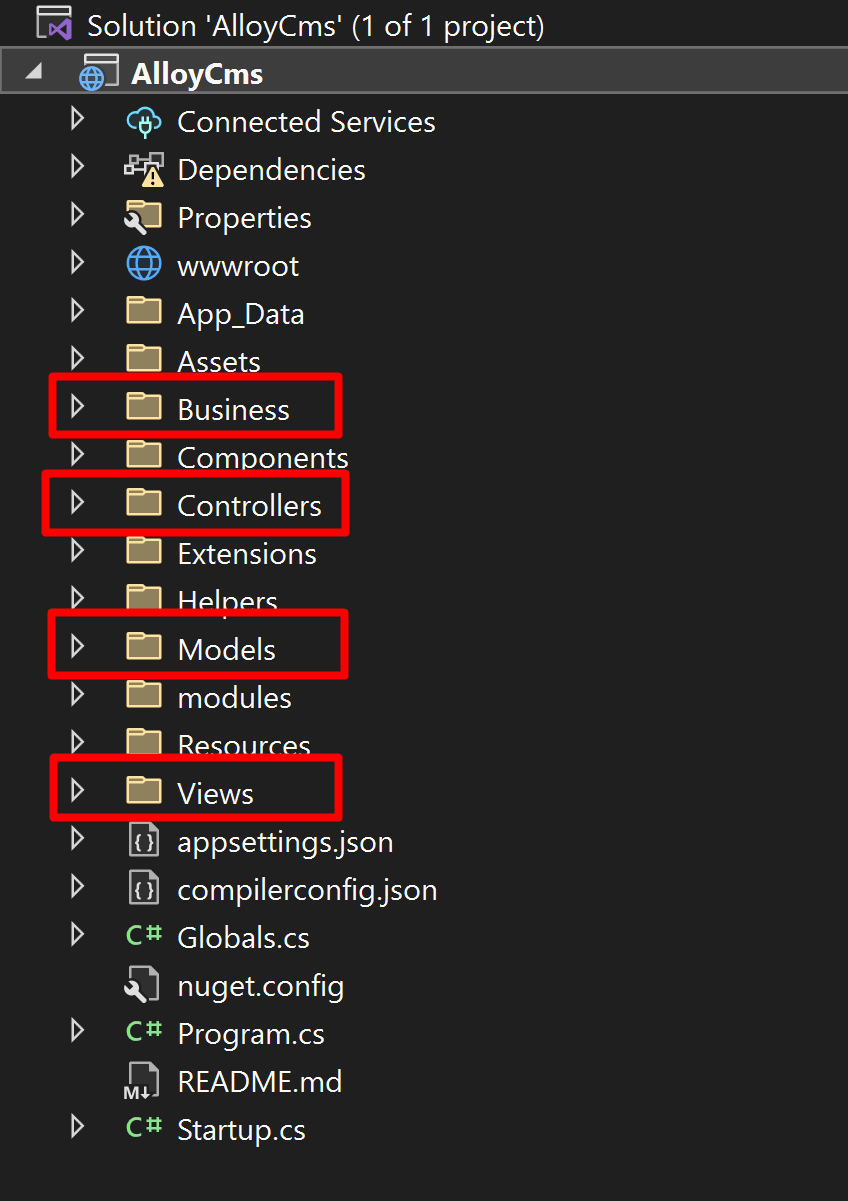Image resolution: width=848 pixels, height=1201 pixels.
Task: Click the appsettings.json braces file icon
Action: [144, 842]
